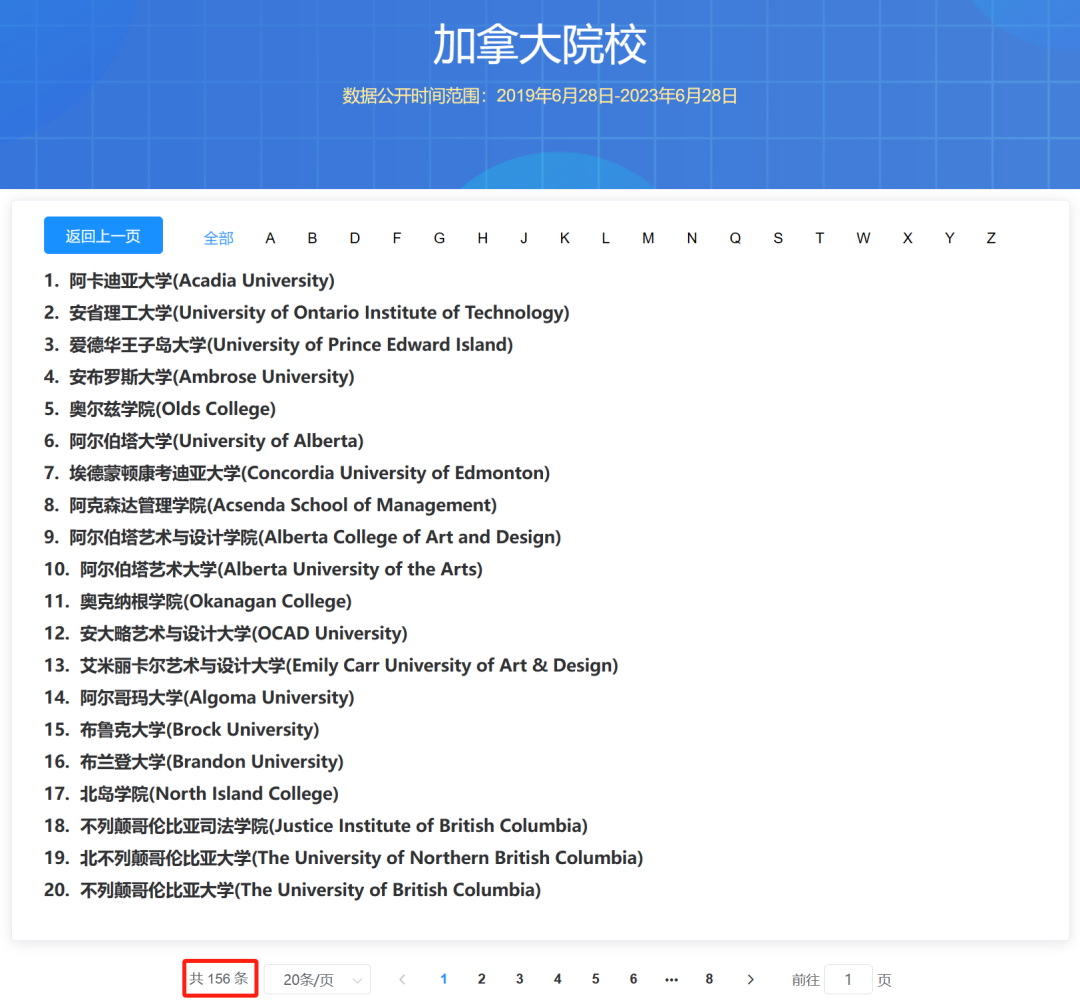
Task: Click the 返回上一页 button
Action: click(103, 235)
